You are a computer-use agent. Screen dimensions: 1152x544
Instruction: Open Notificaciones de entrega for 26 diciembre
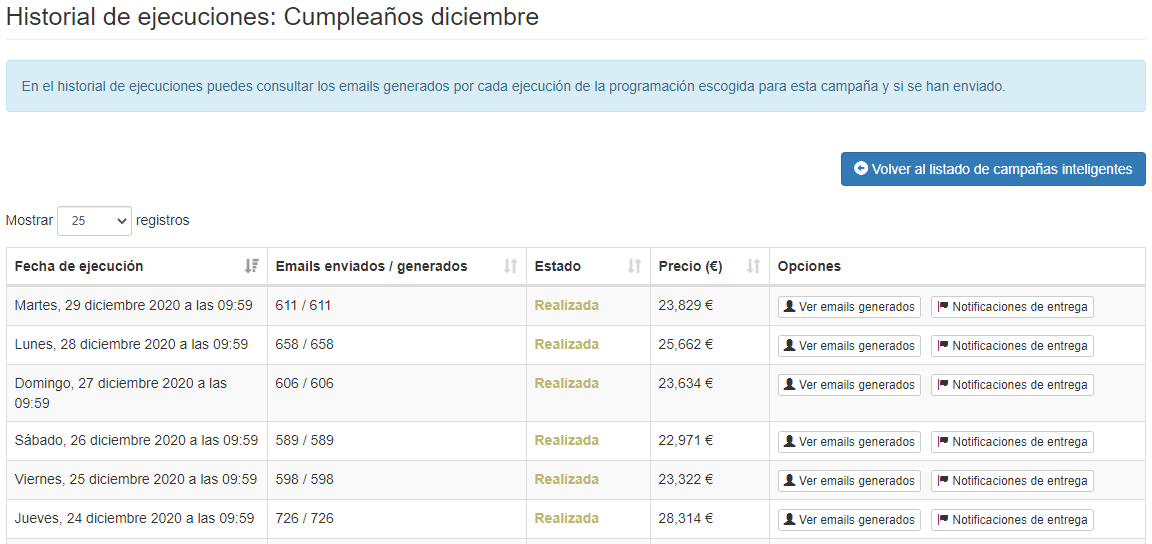click(1012, 442)
